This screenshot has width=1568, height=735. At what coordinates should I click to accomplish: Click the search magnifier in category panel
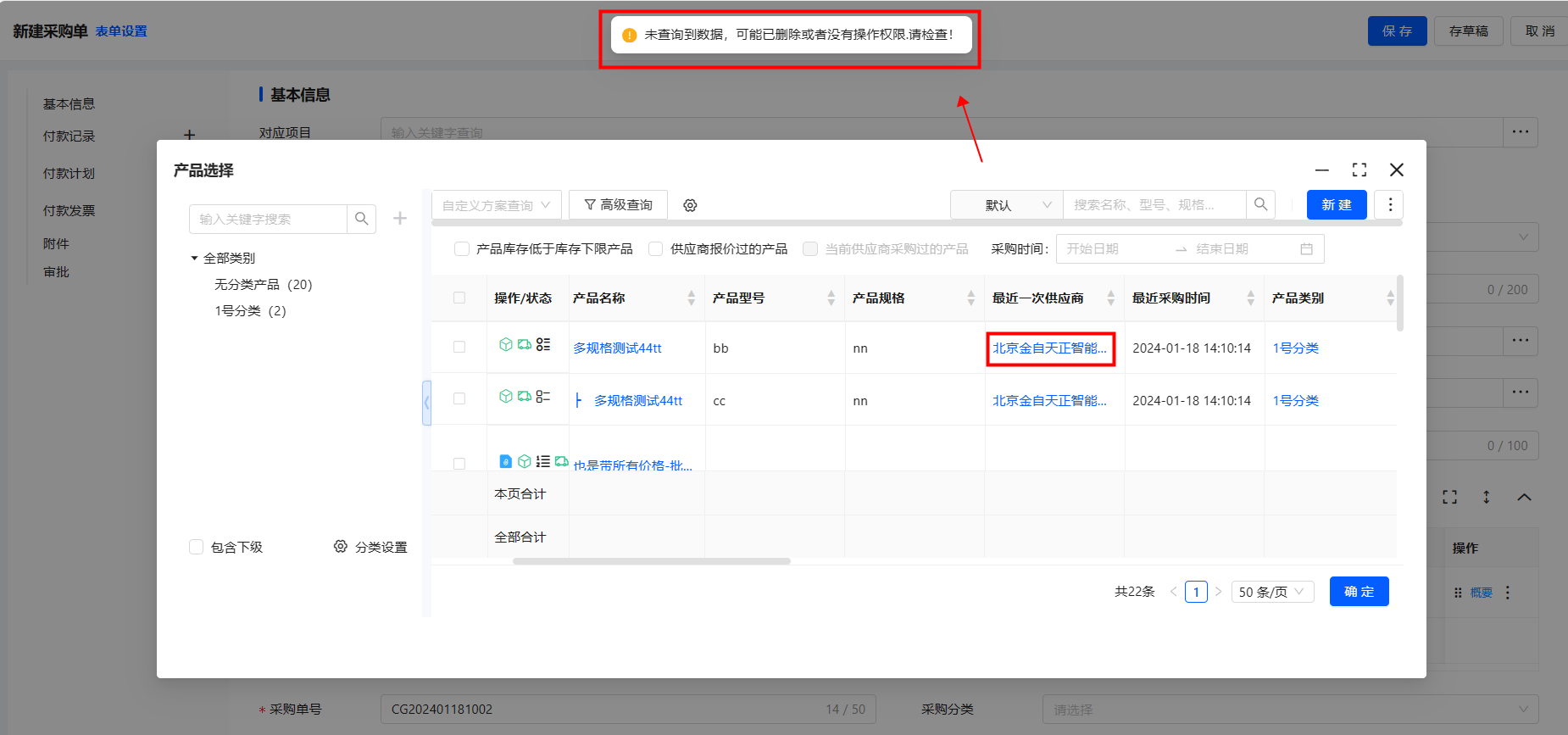pyautogui.click(x=361, y=219)
